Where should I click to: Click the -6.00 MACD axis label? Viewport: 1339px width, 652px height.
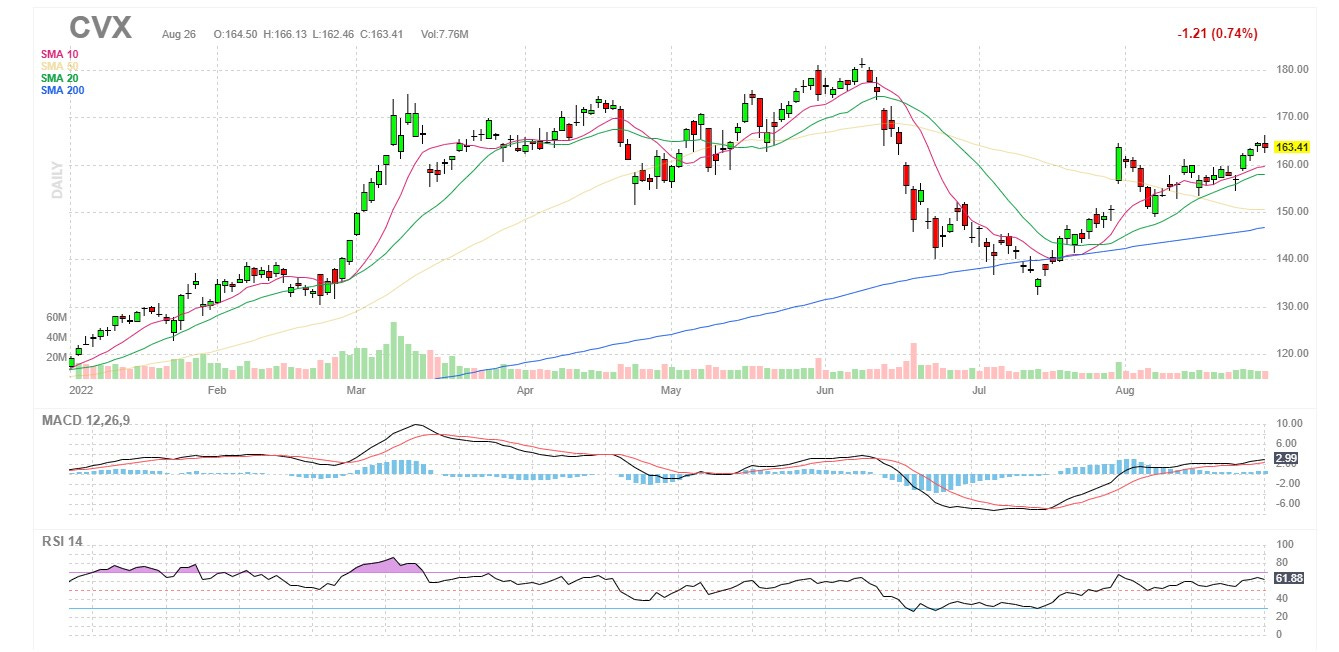click(x=1289, y=503)
